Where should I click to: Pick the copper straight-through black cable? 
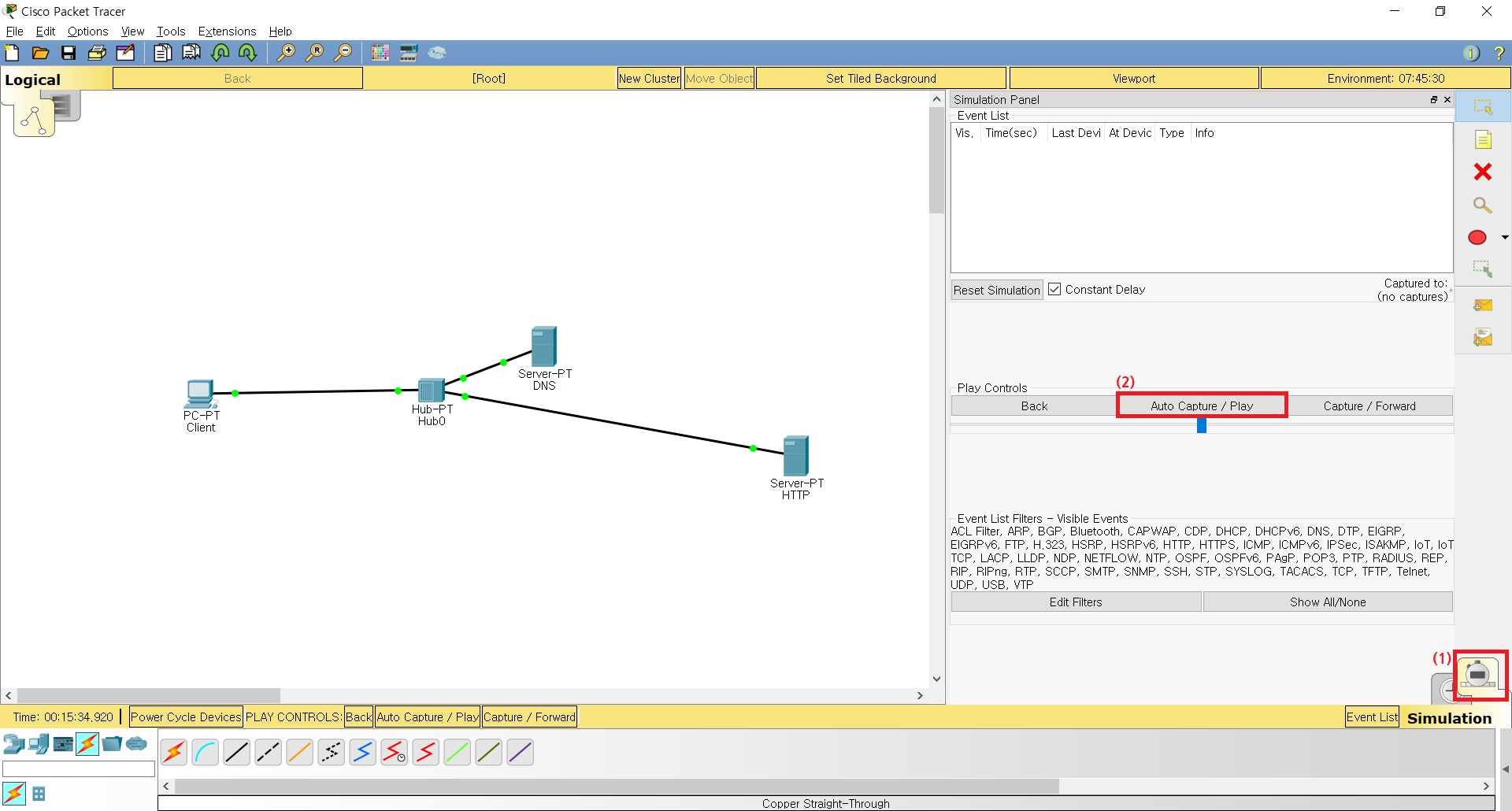click(x=236, y=753)
